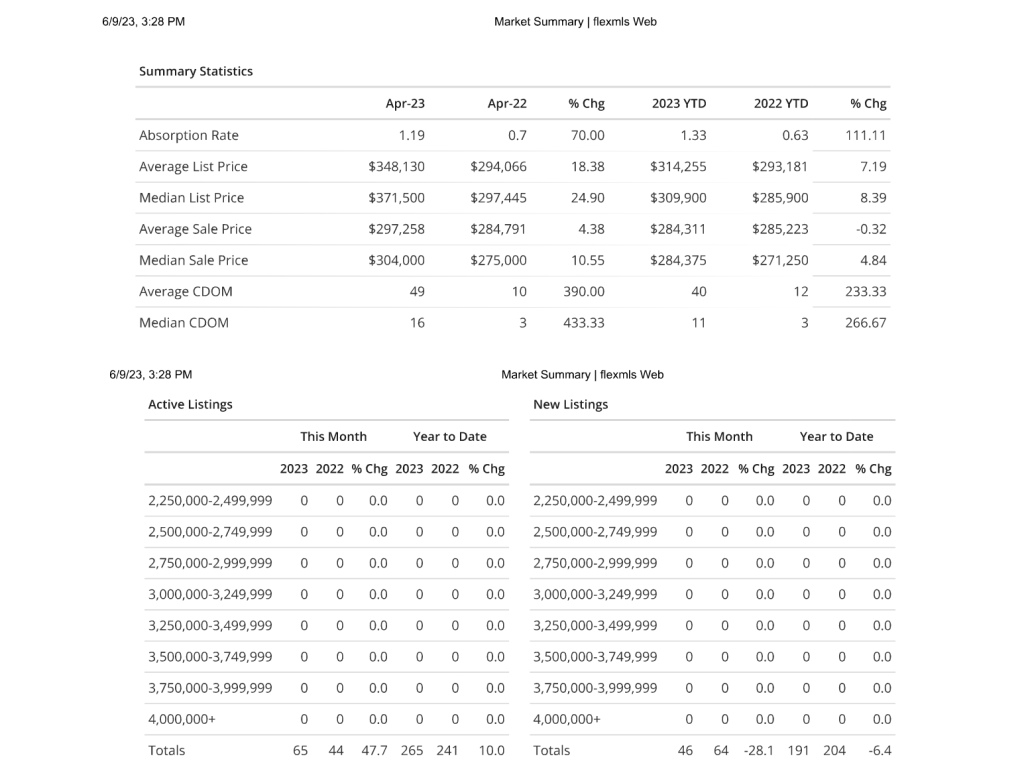Select the Absorption Rate row label
Image resolution: width=1024 pixels, height=781 pixels.
[189, 136]
